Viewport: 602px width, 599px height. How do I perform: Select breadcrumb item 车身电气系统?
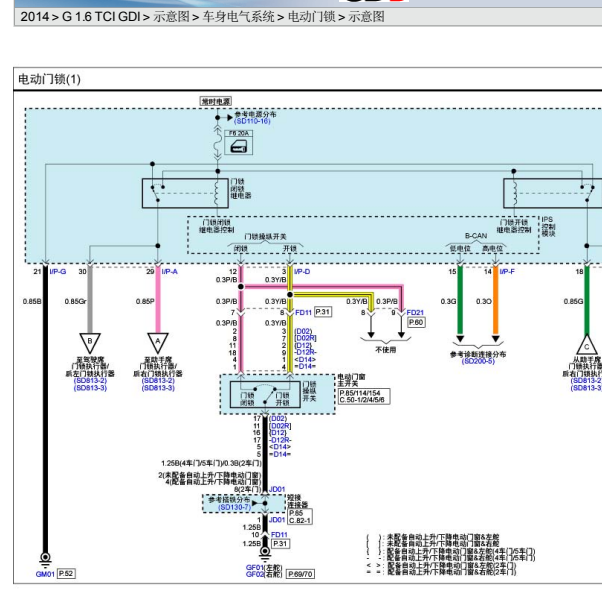(238, 17)
